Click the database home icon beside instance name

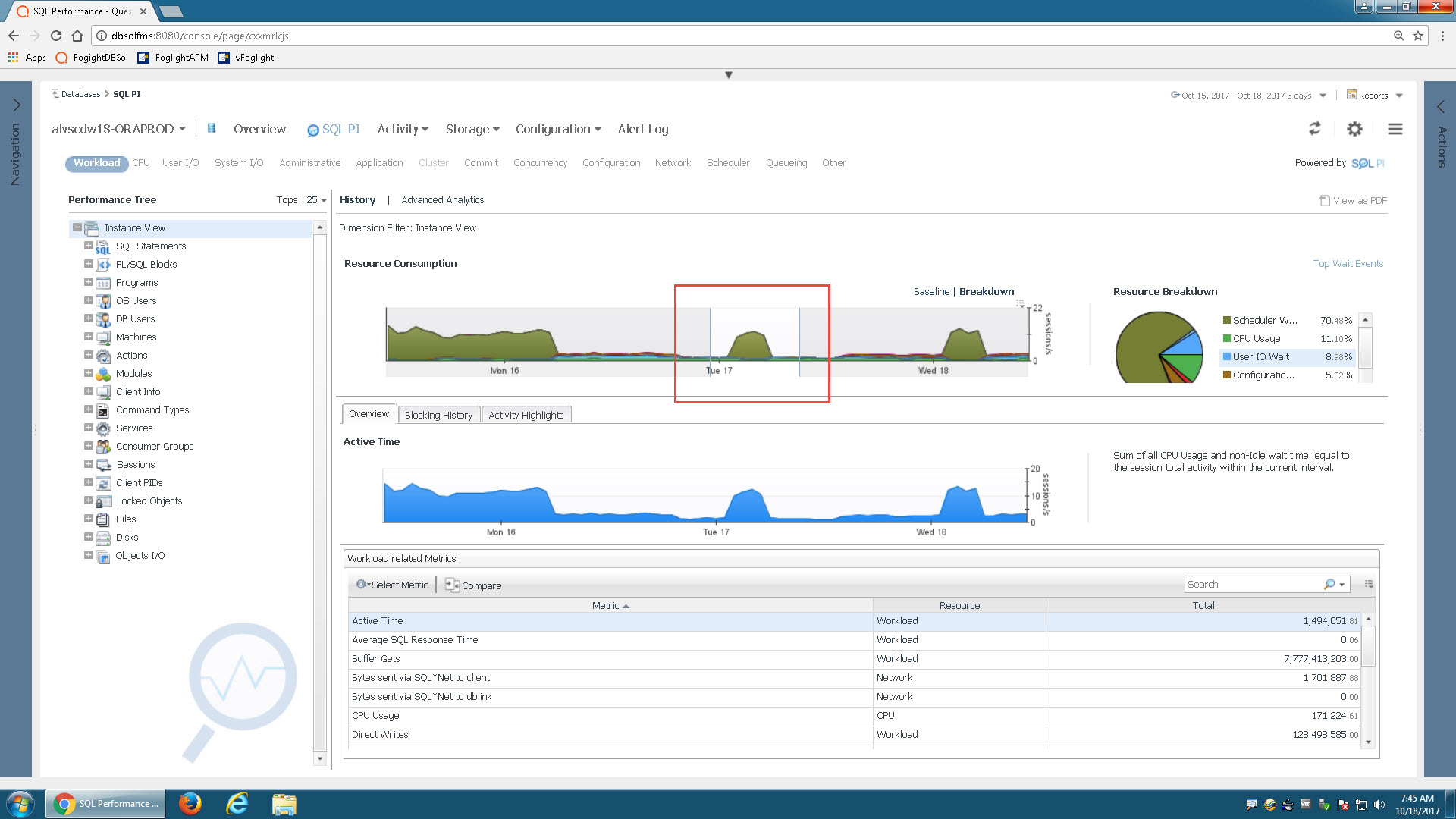point(212,128)
